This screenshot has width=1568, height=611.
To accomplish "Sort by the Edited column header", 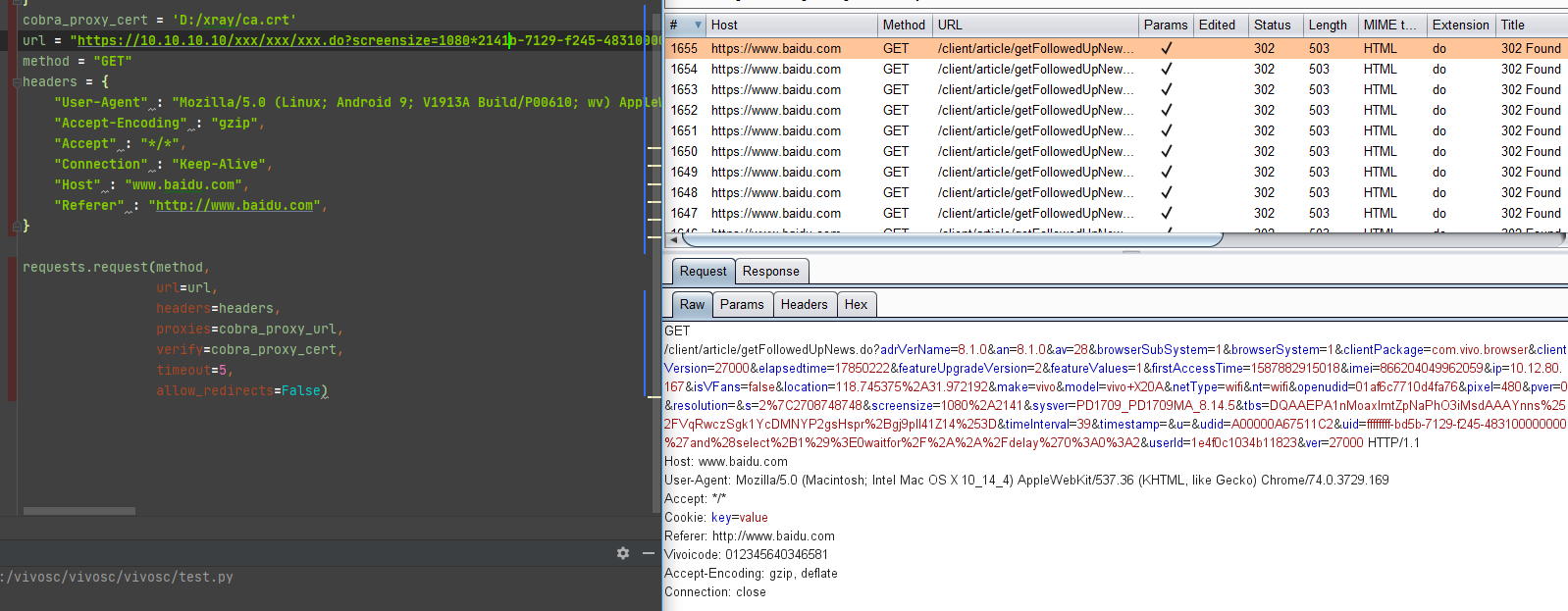I will tap(1220, 25).
